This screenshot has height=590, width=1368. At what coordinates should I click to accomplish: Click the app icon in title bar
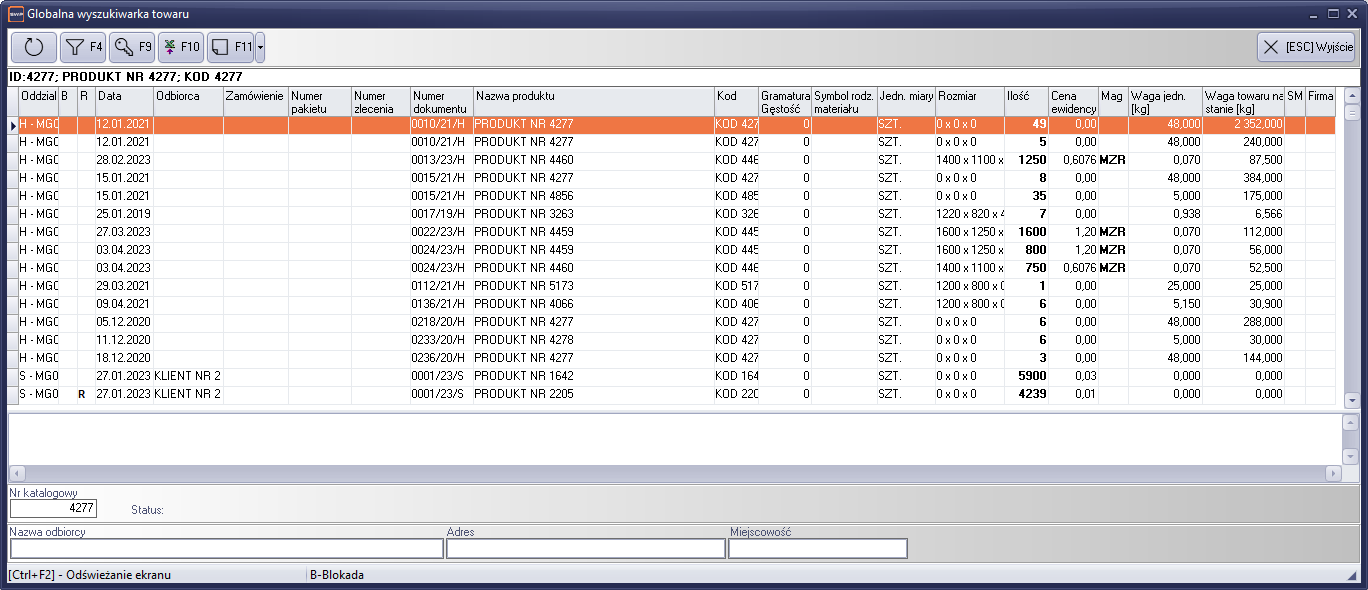15,14
